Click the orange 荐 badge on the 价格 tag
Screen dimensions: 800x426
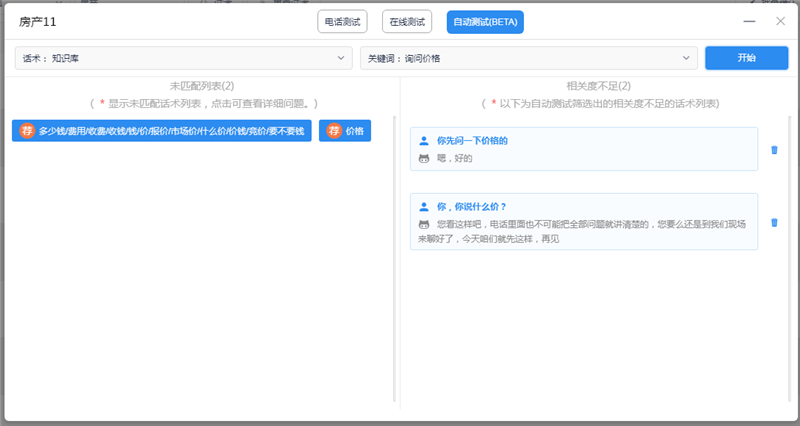tap(334, 131)
